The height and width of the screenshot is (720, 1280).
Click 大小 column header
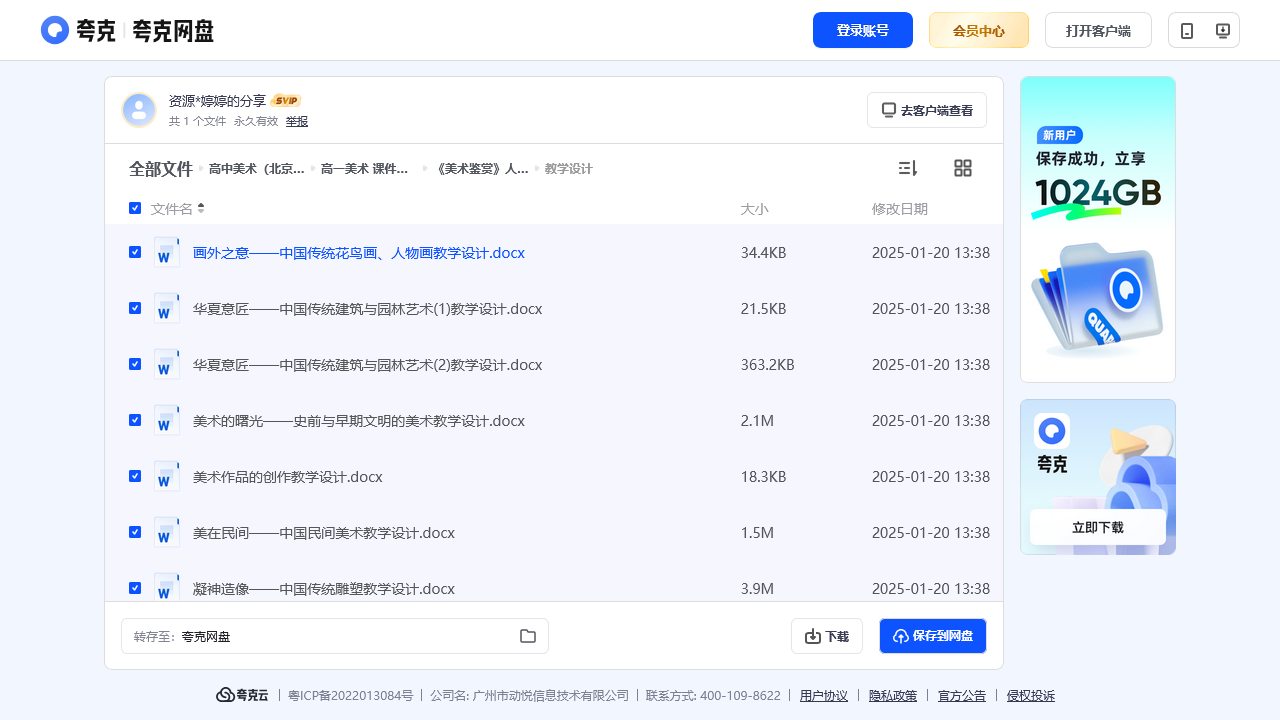click(x=755, y=209)
